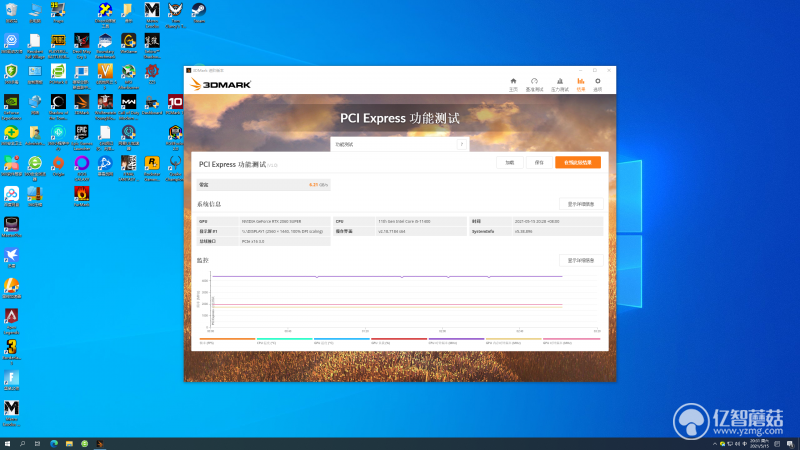Click the question mark help button
Screen dimensions: 800x450
[461, 144]
